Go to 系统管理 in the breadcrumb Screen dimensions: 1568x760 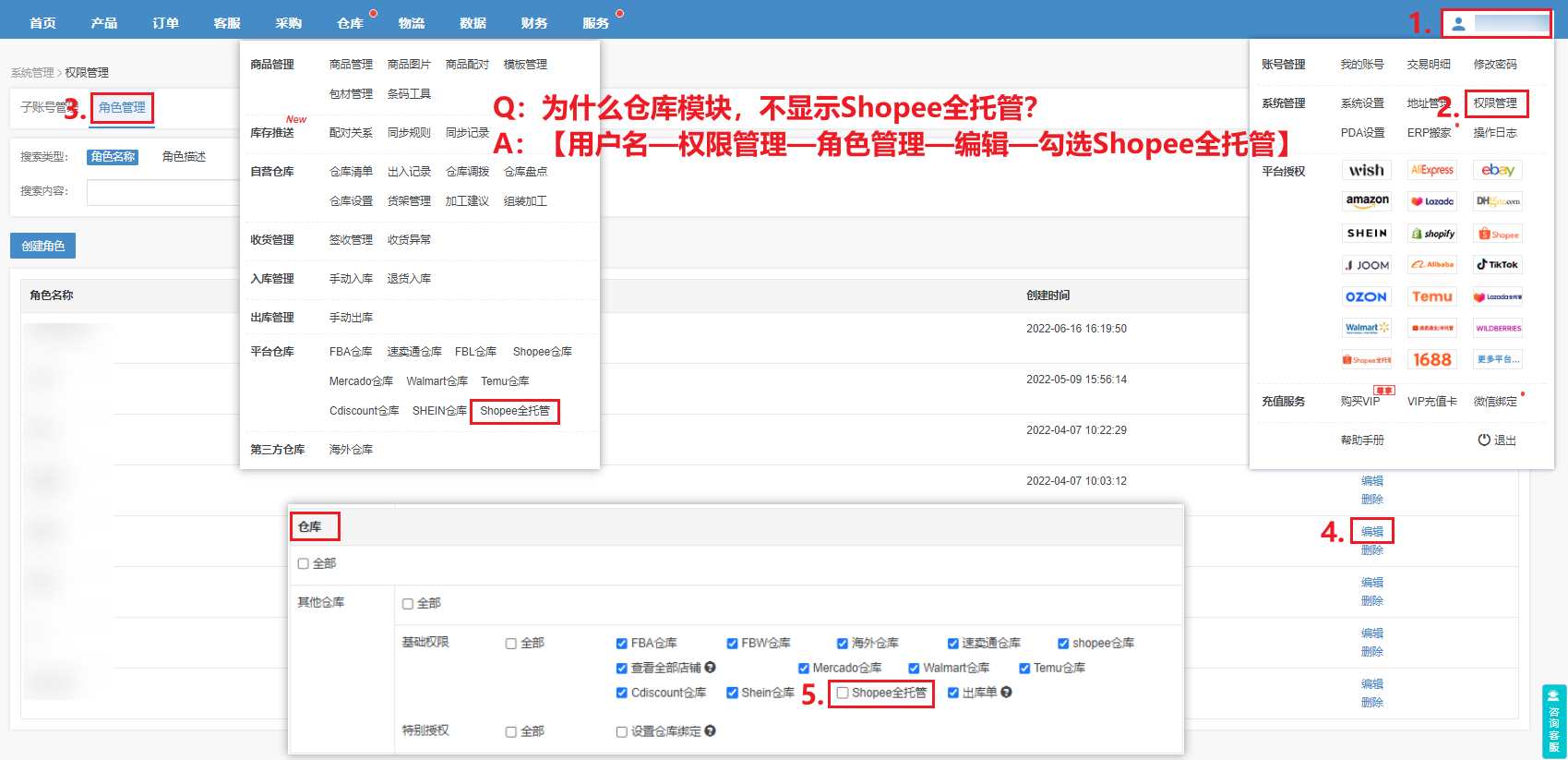32,72
